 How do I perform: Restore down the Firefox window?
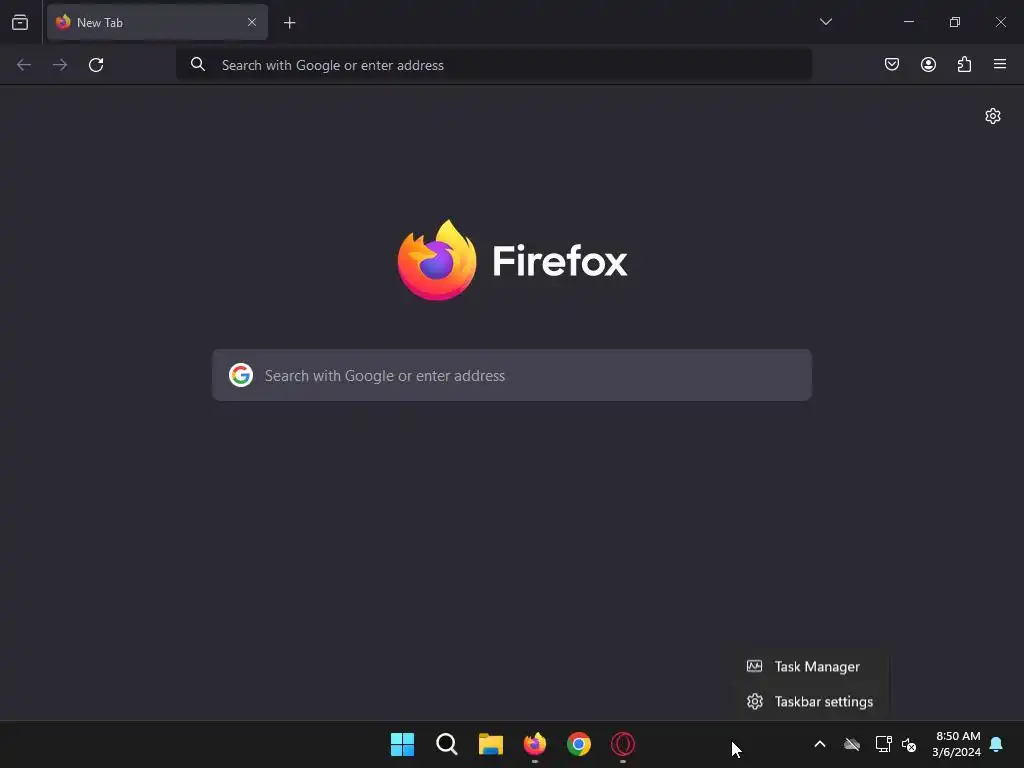(955, 22)
